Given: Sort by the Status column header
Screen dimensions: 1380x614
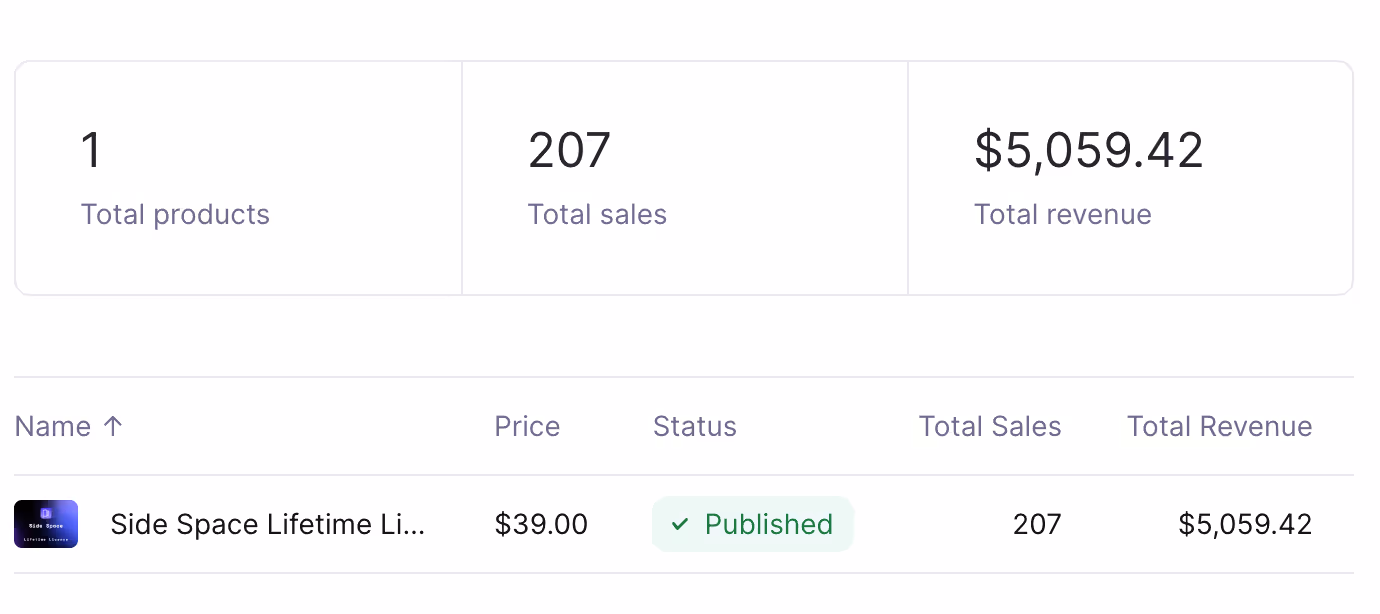Looking at the screenshot, I should tap(694, 426).
